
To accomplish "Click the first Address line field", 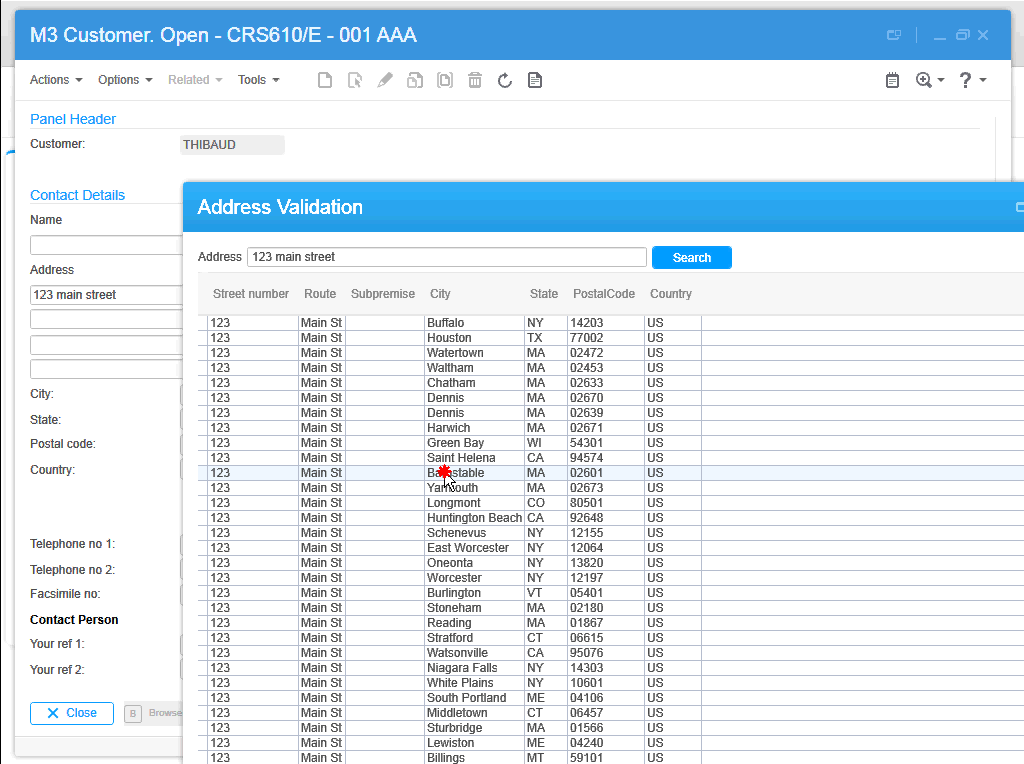I will [x=106, y=295].
